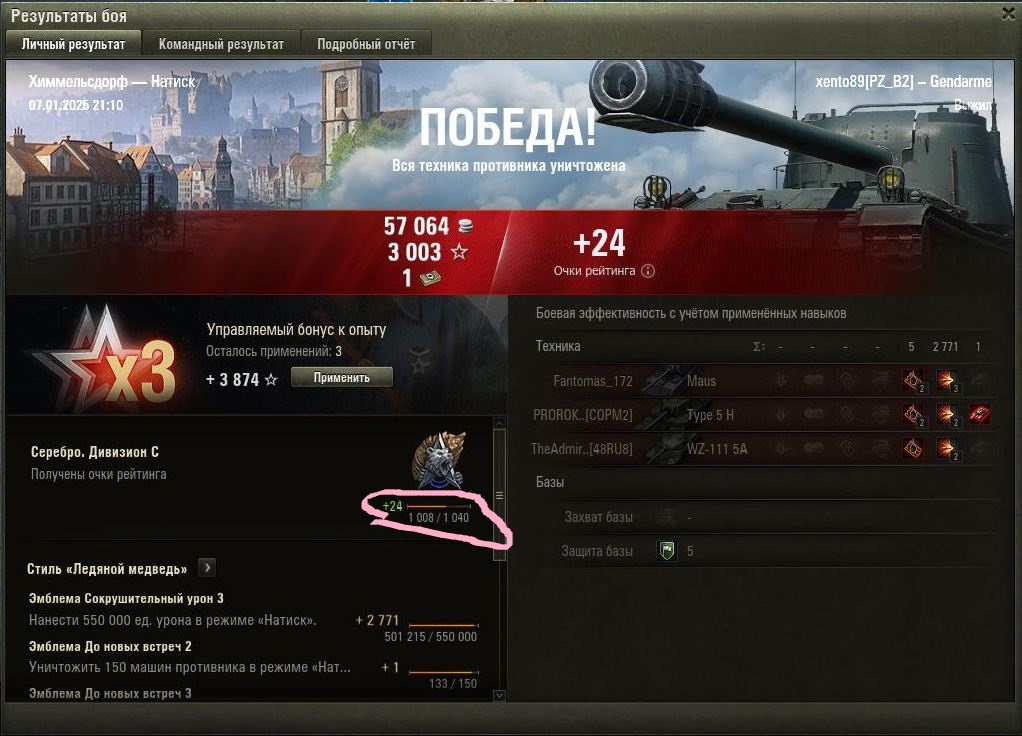The image size is (1022, 736).
Task: Open the Подробный отчёт tab
Action: pyautogui.click(x=366, y=44)
